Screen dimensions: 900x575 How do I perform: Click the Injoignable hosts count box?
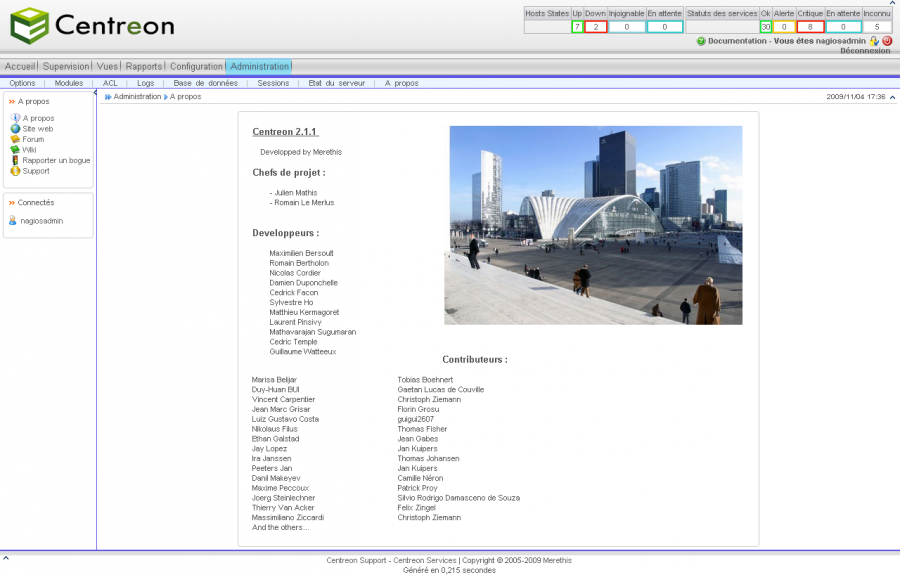coord(627,27)
